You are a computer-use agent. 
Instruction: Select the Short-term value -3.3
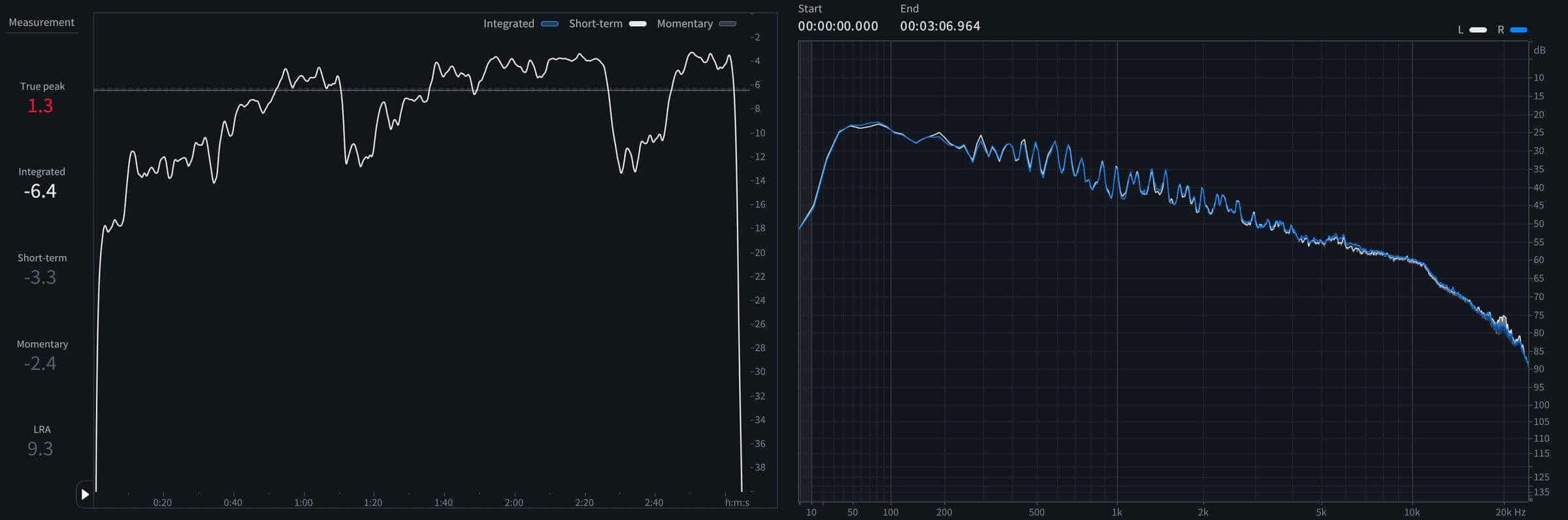(40, 278)
